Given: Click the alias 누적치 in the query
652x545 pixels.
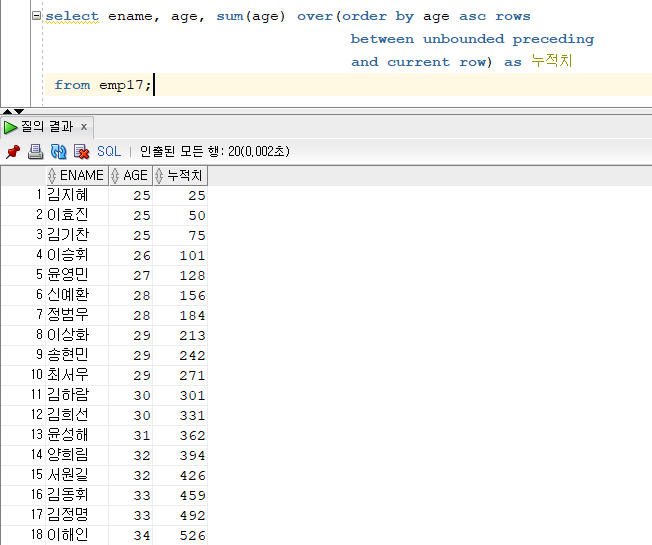Looking at the screenshot, I should [552, 61].
